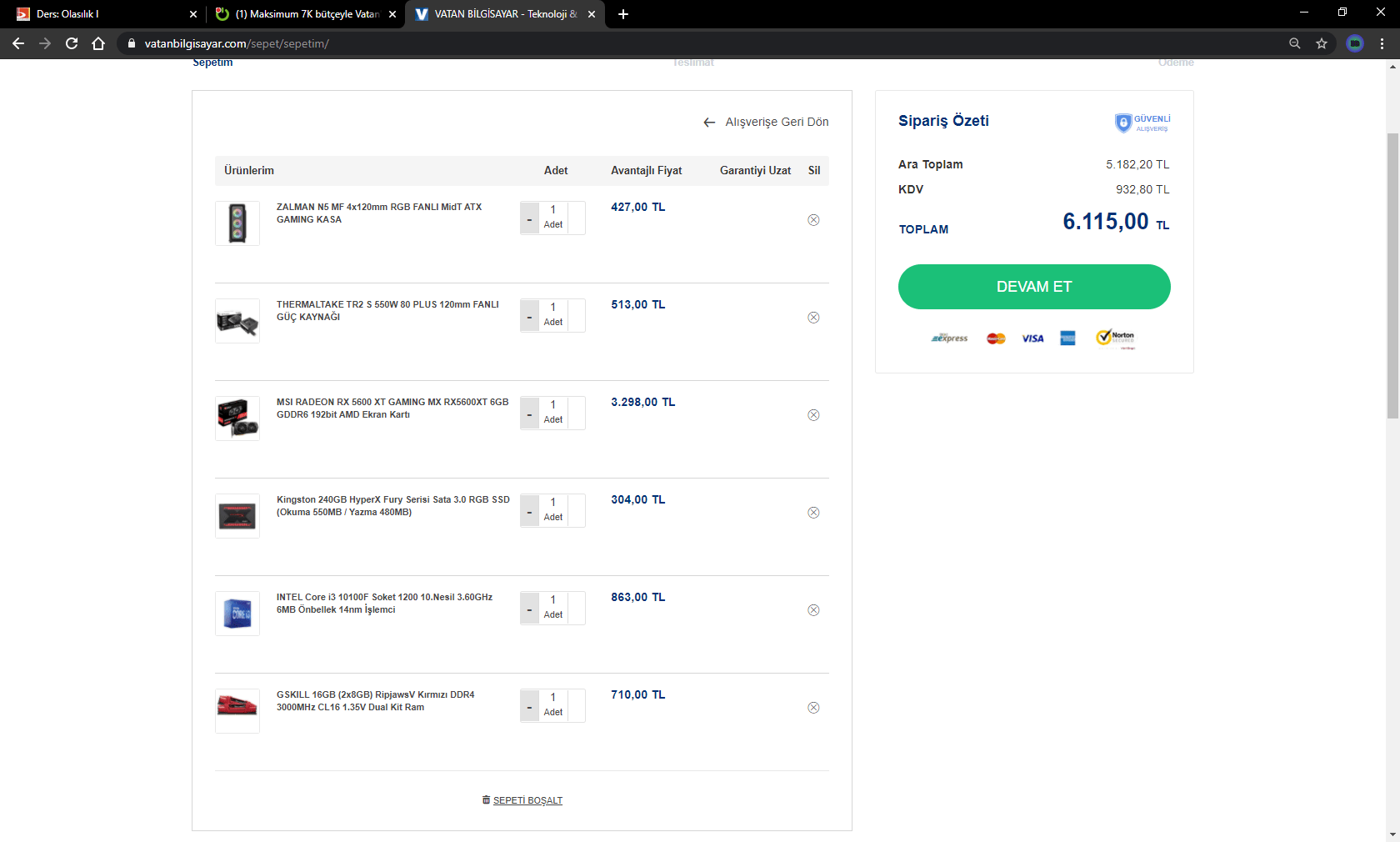
Task: Open the Kingston 240GB HyperX Fury product name
Action: pyautogui.click(x=393, y=506)
